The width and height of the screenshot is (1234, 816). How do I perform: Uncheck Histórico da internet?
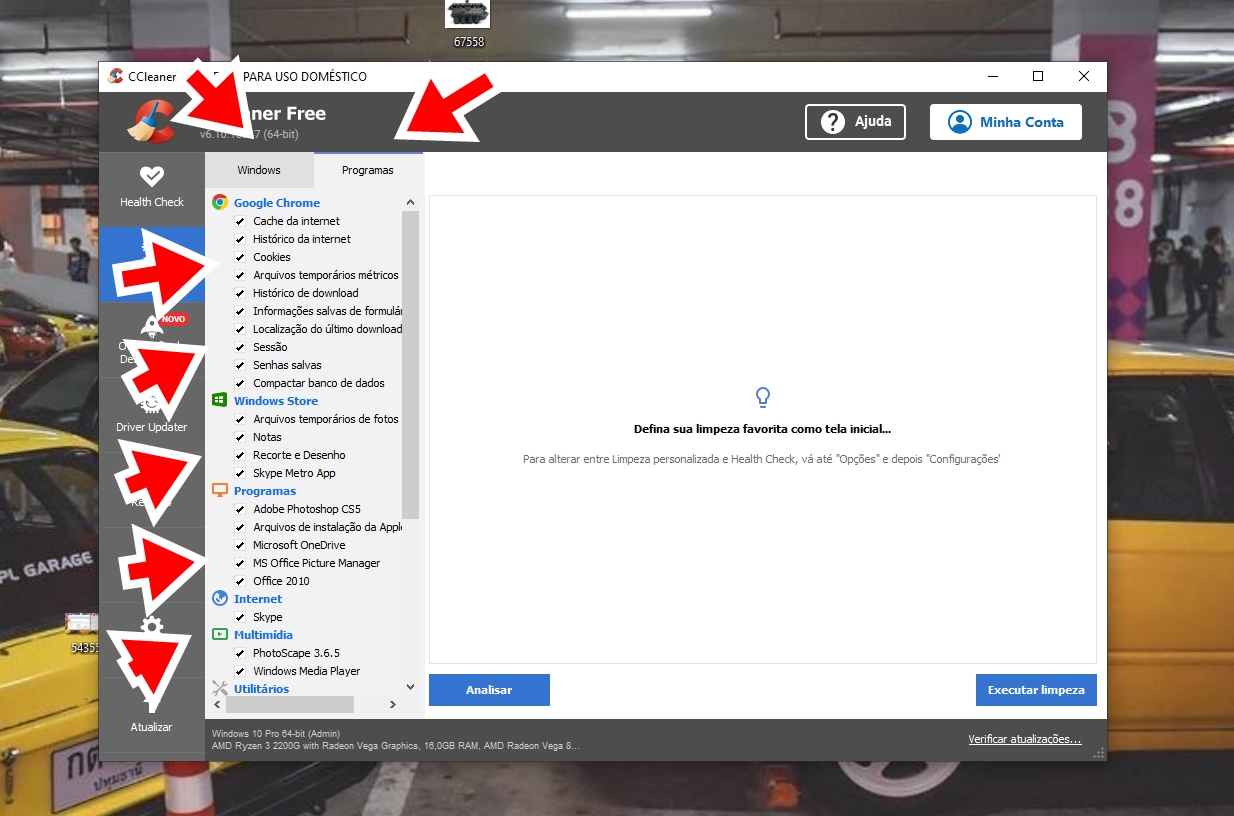(x=240, y=239)
